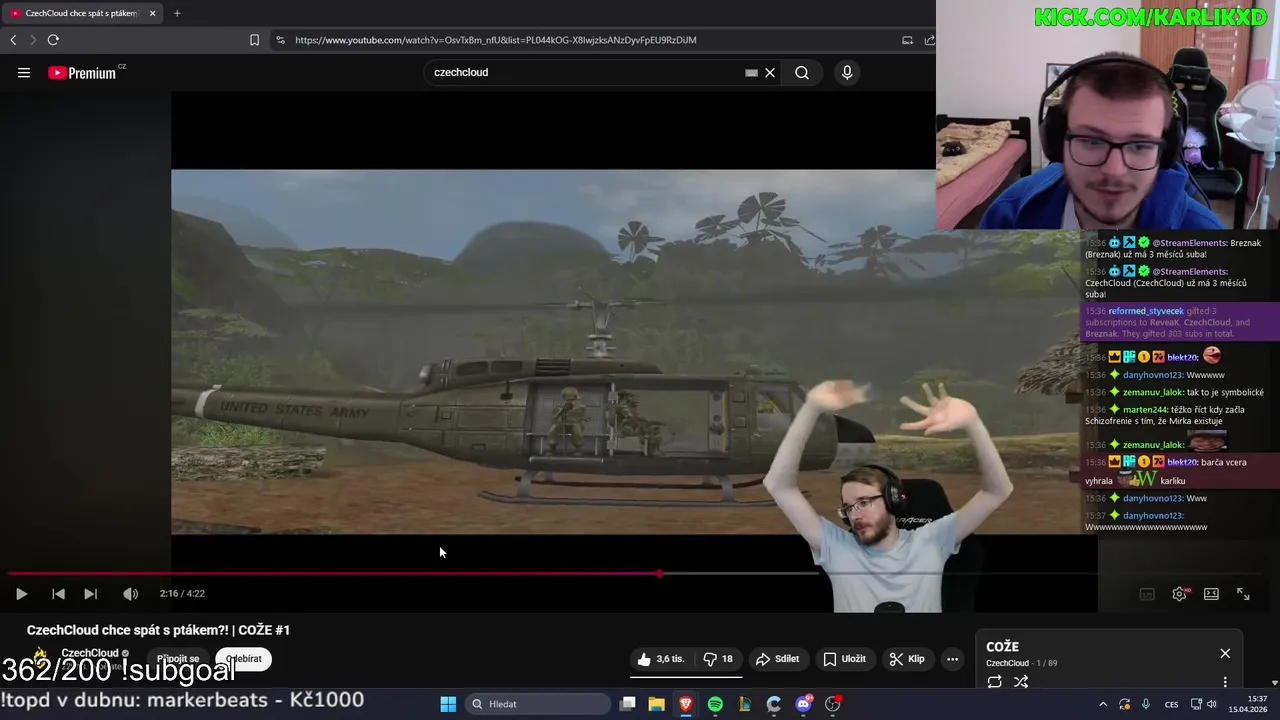This screenshot has height=720, width=1280.
Task: Create a clip with the Klip button
Action: point(907,659)
